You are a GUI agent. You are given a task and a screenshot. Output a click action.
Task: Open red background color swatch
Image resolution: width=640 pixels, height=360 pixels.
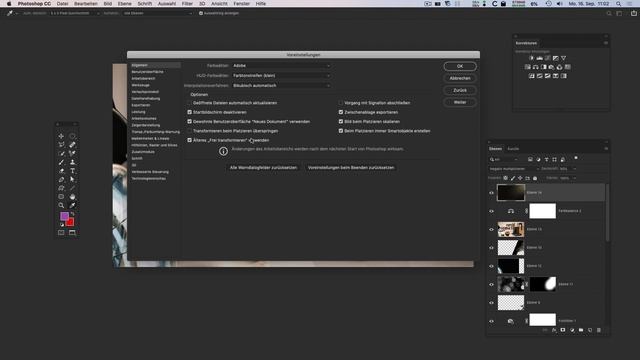click(71, 222)
